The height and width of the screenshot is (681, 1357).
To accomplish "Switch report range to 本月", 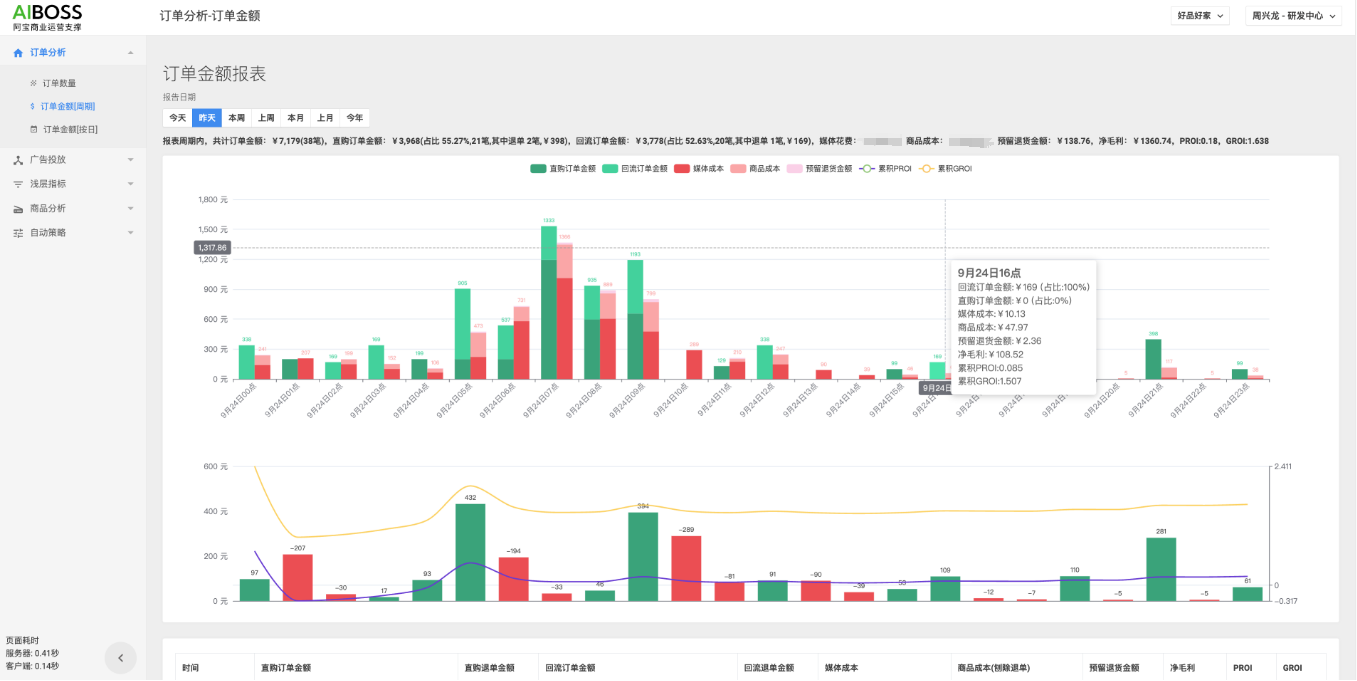I will (x=295, y=118).
